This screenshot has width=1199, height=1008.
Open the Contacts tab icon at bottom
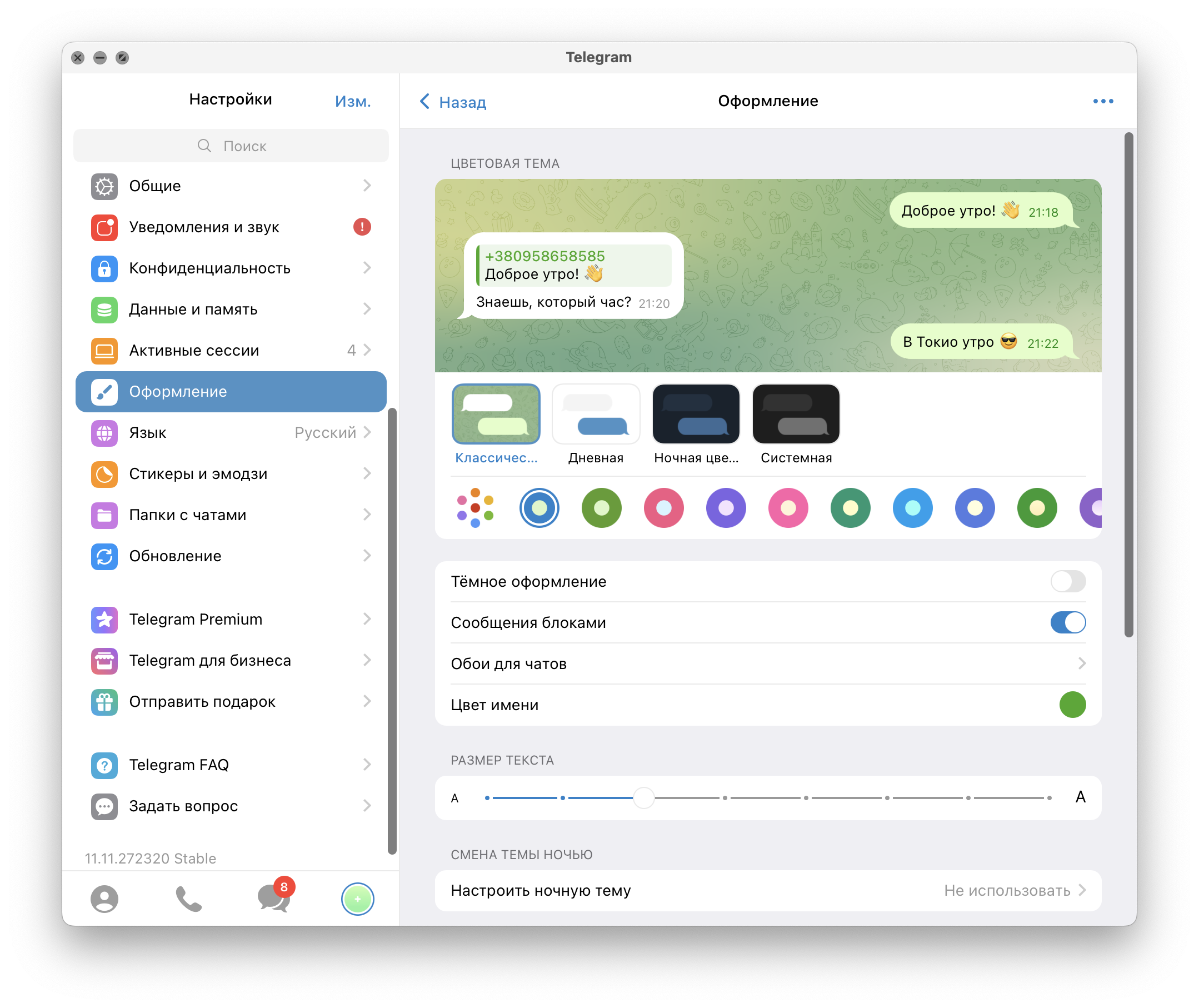(104, 899)
